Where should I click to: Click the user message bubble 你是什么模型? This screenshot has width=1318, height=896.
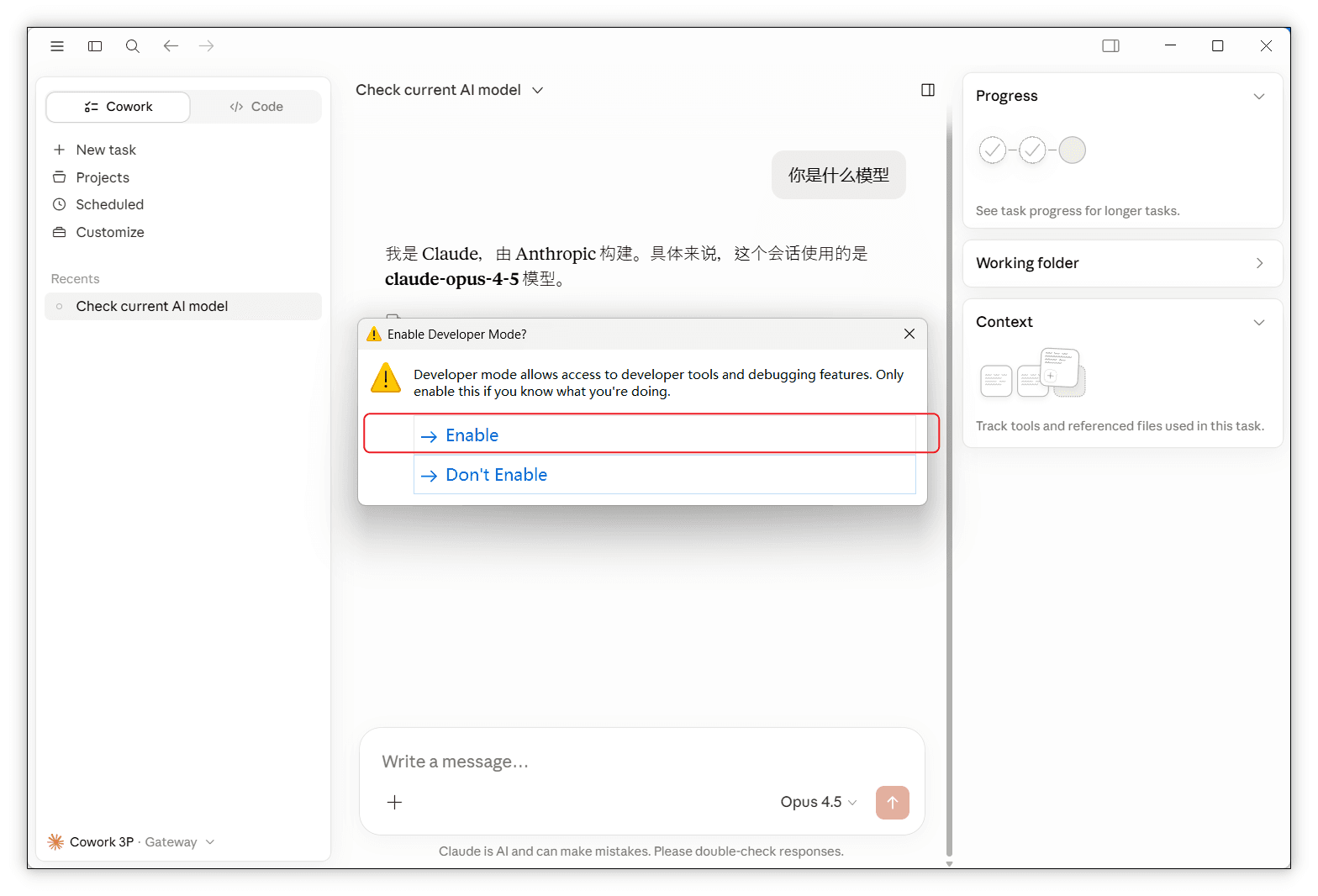[x=839, y=175]
